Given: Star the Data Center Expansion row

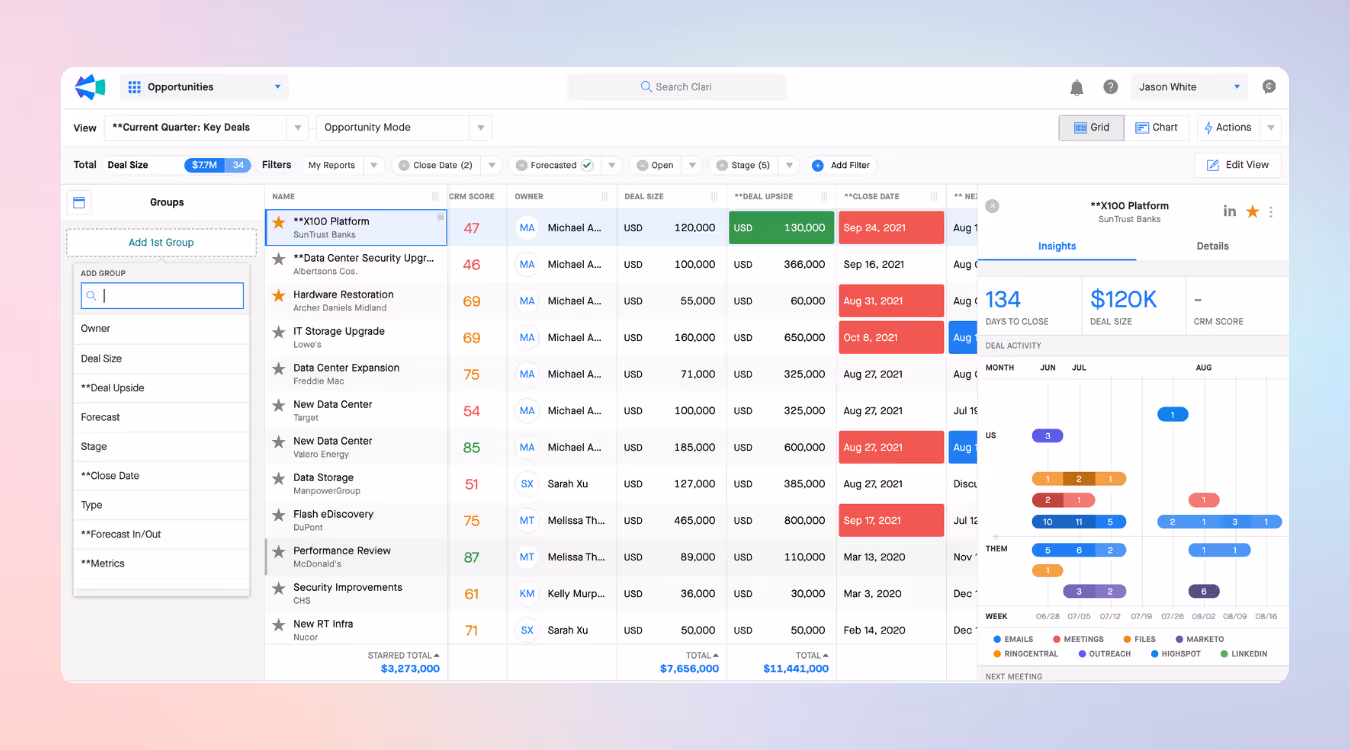Looking at the screenshot, I should (279, 369).
